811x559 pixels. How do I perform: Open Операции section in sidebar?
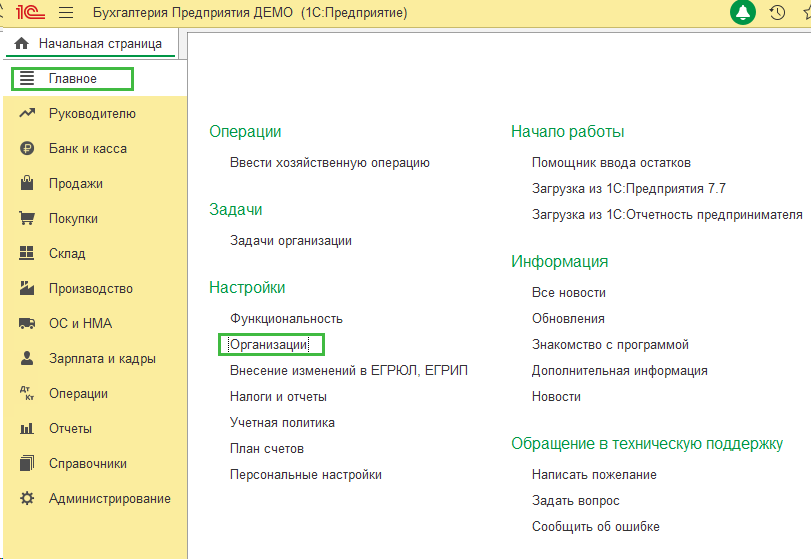(95, 394)
